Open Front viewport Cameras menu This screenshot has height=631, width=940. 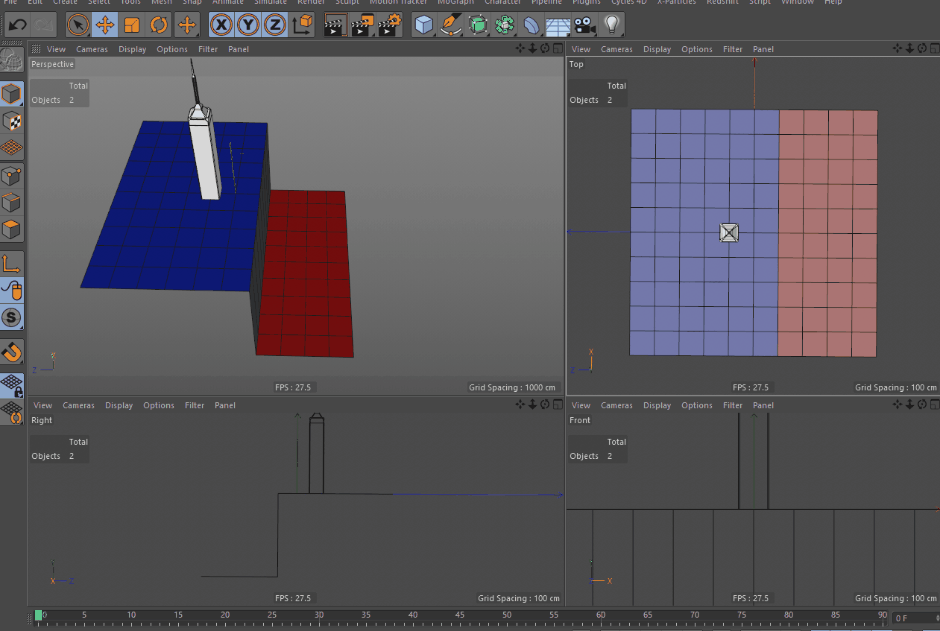pyautogui.click(x=616, y=405)
